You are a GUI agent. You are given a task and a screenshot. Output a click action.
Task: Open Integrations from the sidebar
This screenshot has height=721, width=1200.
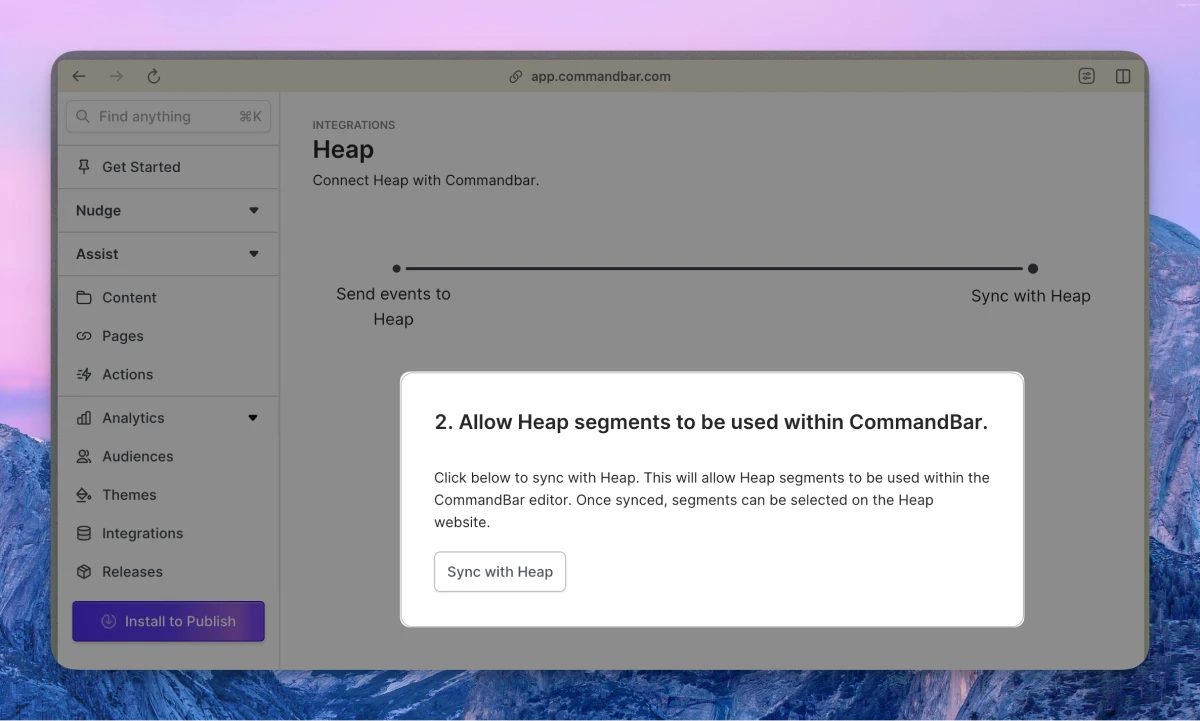tap(142, 534)
